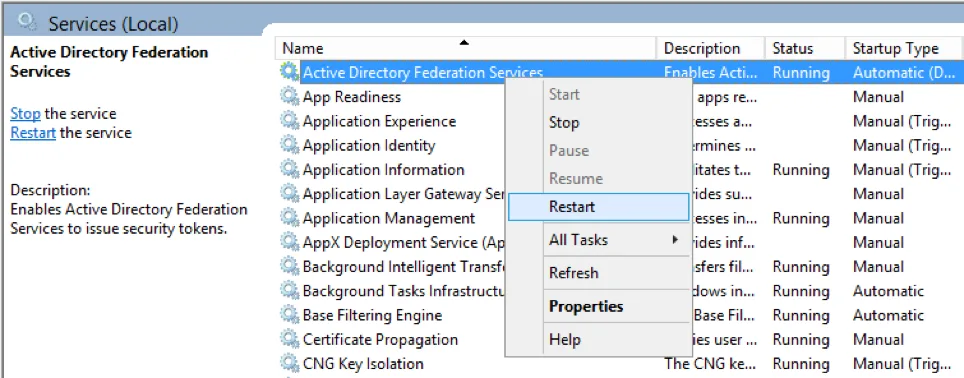Click Running status of Active Directory Federation Services
This screenshot has height=378, width=964.
coord(801,73)
